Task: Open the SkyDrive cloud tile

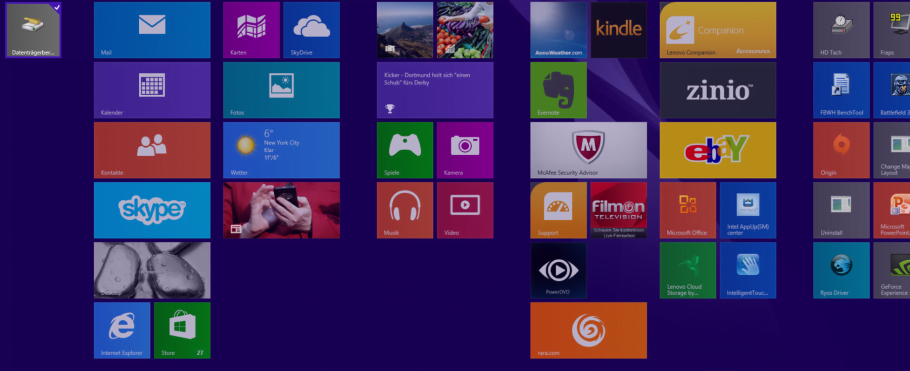Action: (312, 30)
